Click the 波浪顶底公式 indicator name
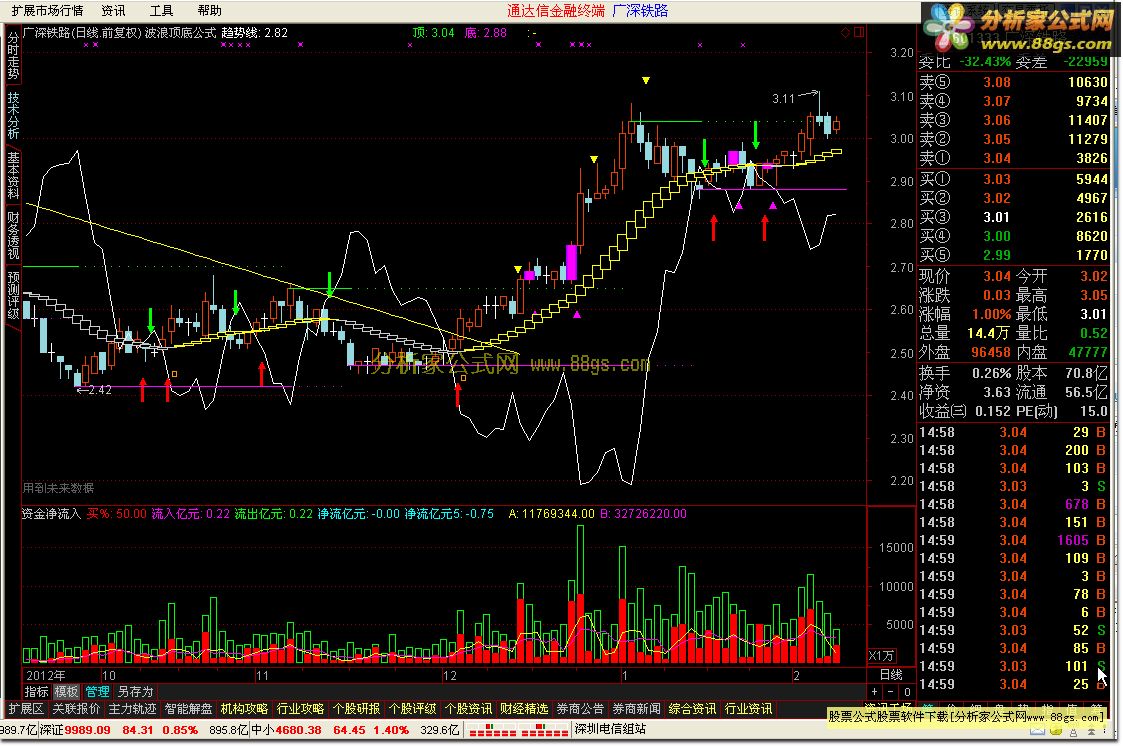Screen dimensions: 1123x746 click(x=180, y=32)
